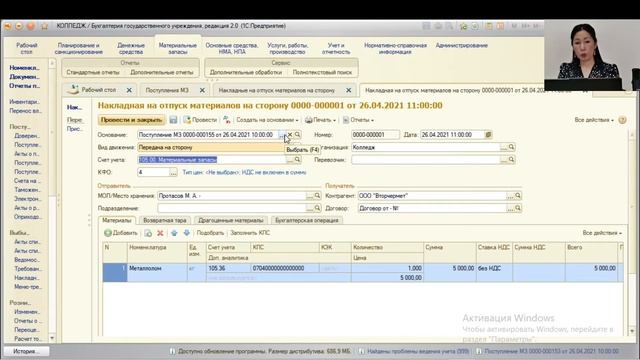Open Организация magnifier icon

511,147
